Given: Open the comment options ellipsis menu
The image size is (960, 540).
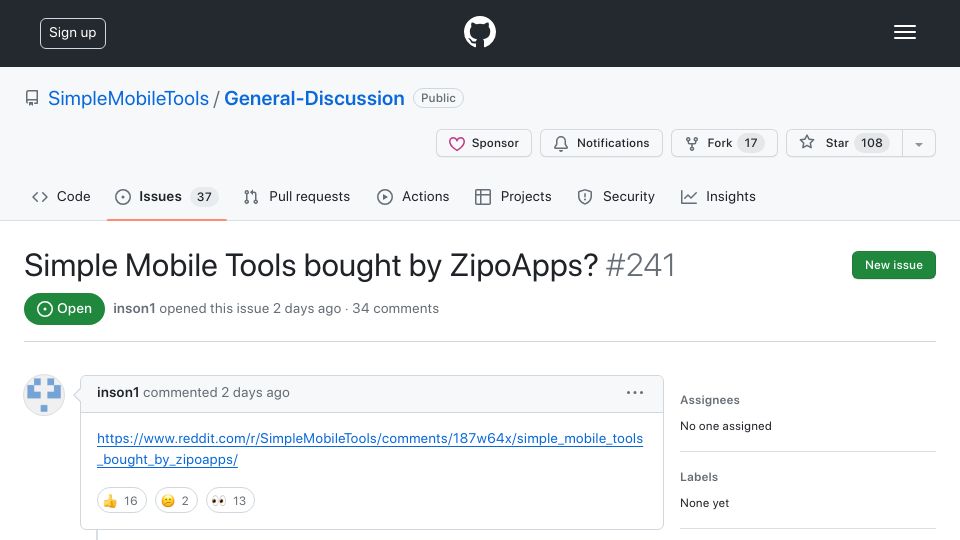Looking at the screenshot, I should (635, 392).
